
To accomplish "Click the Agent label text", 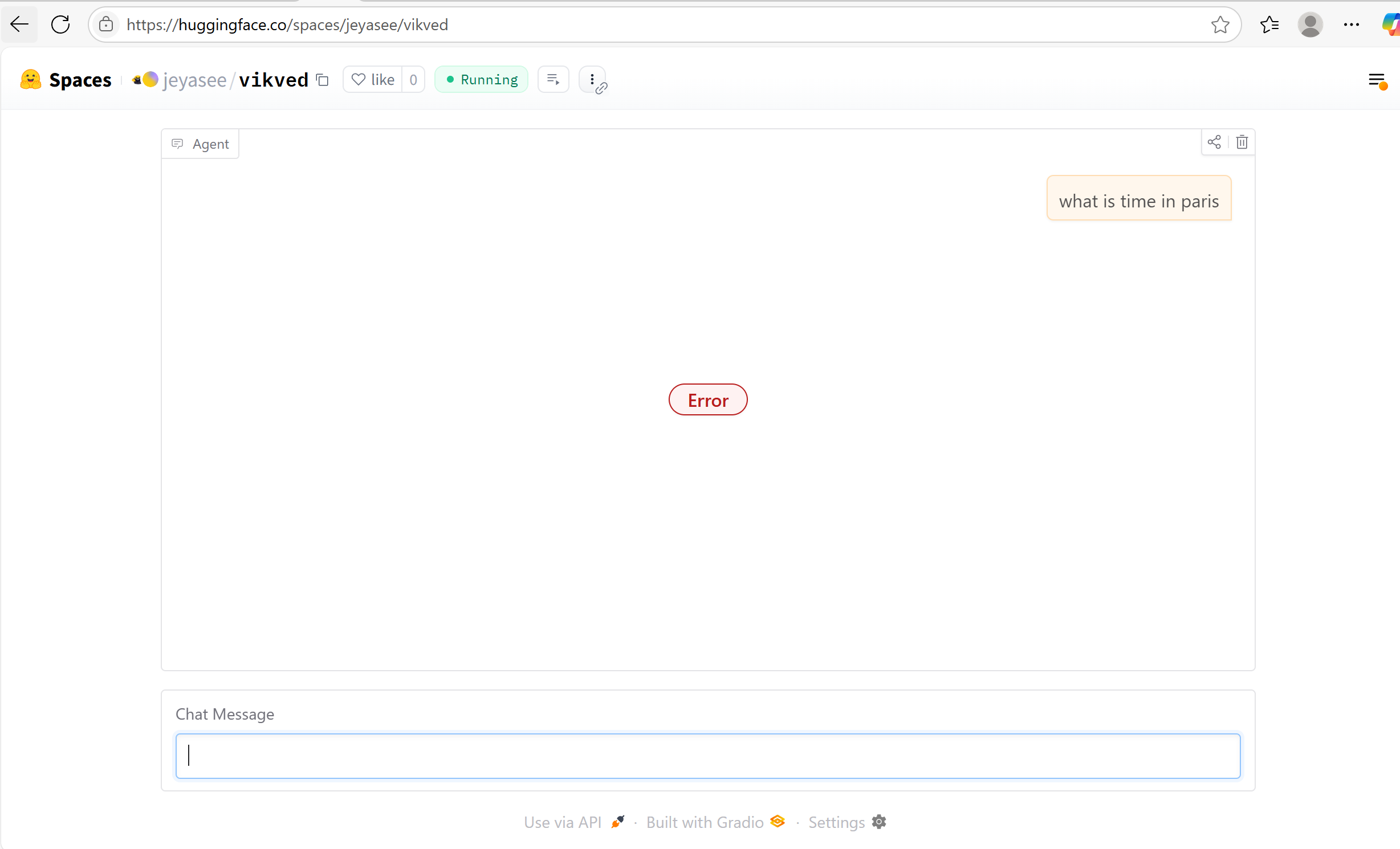I will [210, 144].
